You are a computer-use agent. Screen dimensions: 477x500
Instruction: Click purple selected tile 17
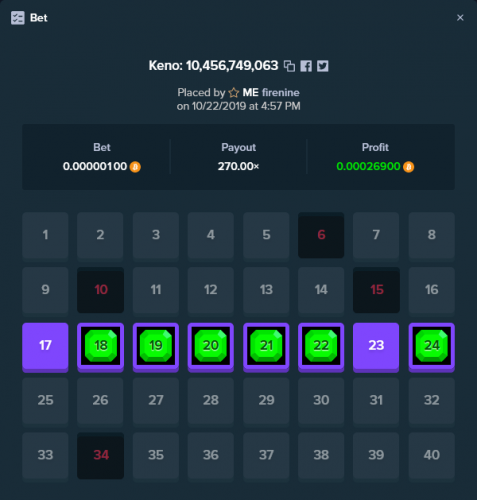point(45,347)
